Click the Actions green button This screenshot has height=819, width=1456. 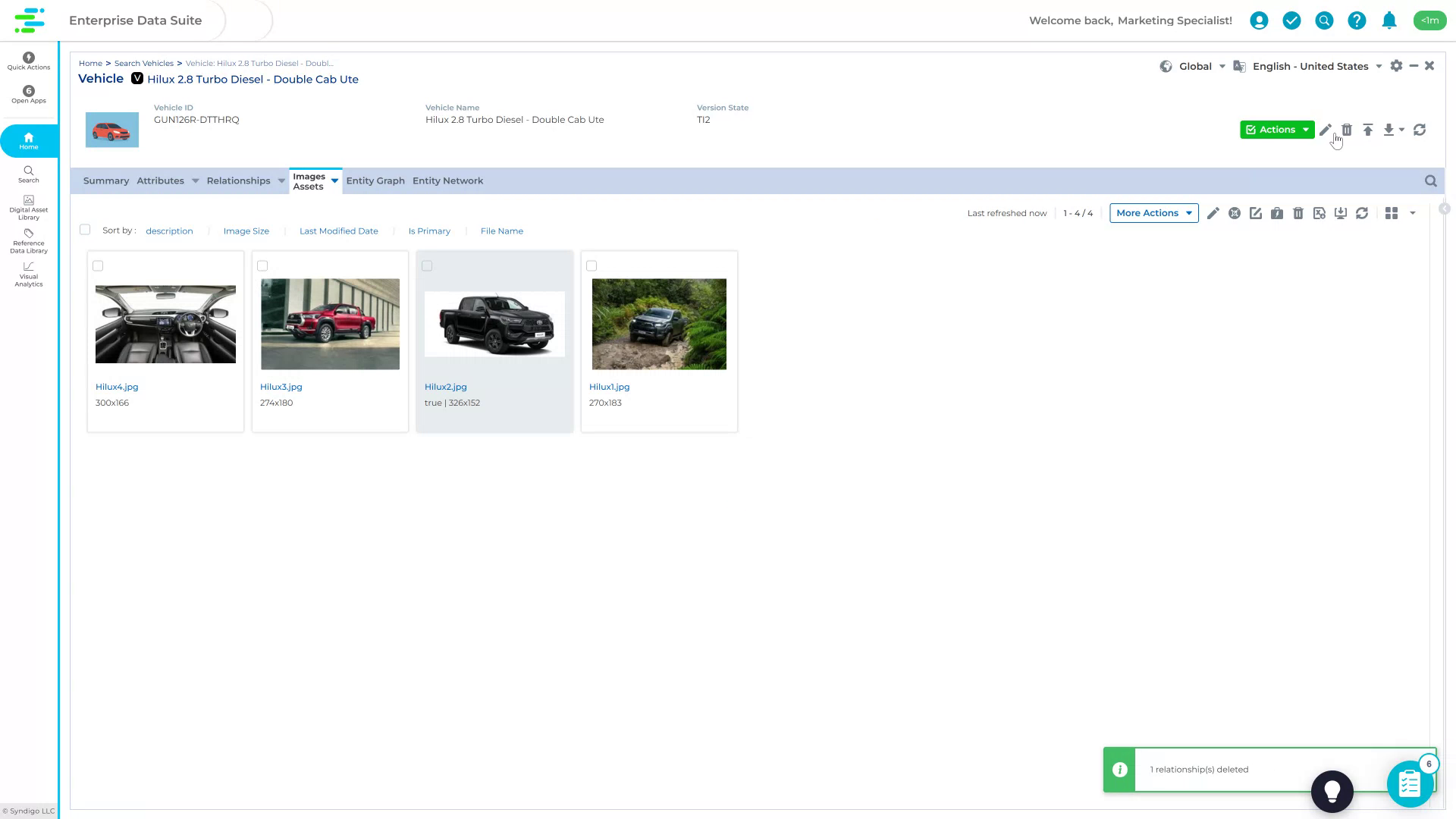[x=1276, y=130]
